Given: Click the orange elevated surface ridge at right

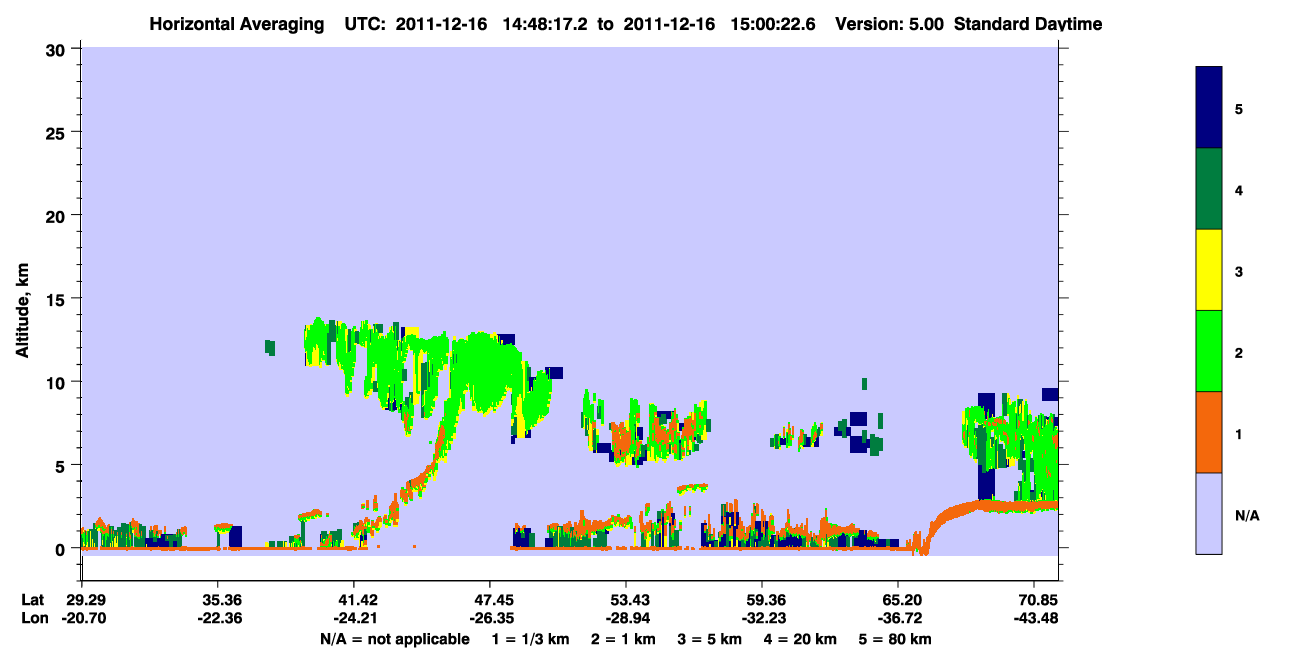Looking at the screenshot, I should [990, 508].
